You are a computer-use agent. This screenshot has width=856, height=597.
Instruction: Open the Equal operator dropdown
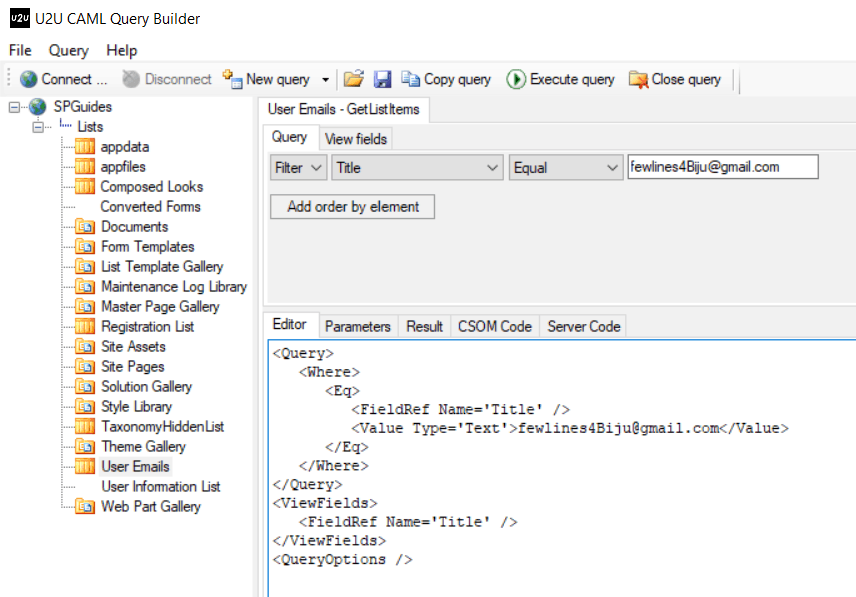[x=566, y=168]
